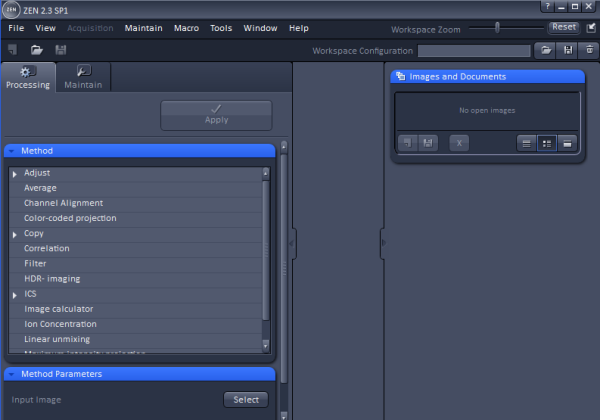This screenshot has width=600, height=420.
Task: Select Filter method
Action: (x=135, y=264)
